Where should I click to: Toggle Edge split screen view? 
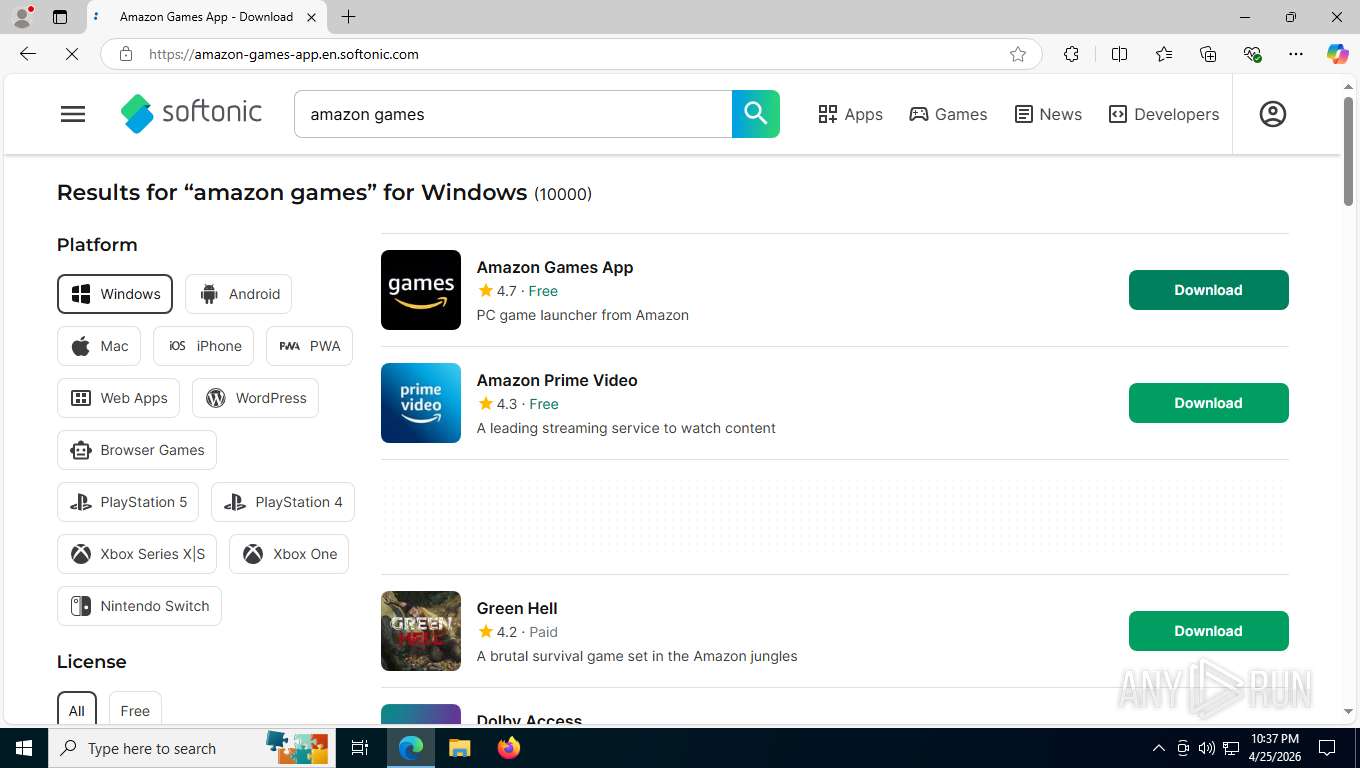(x=1119, y=54)
